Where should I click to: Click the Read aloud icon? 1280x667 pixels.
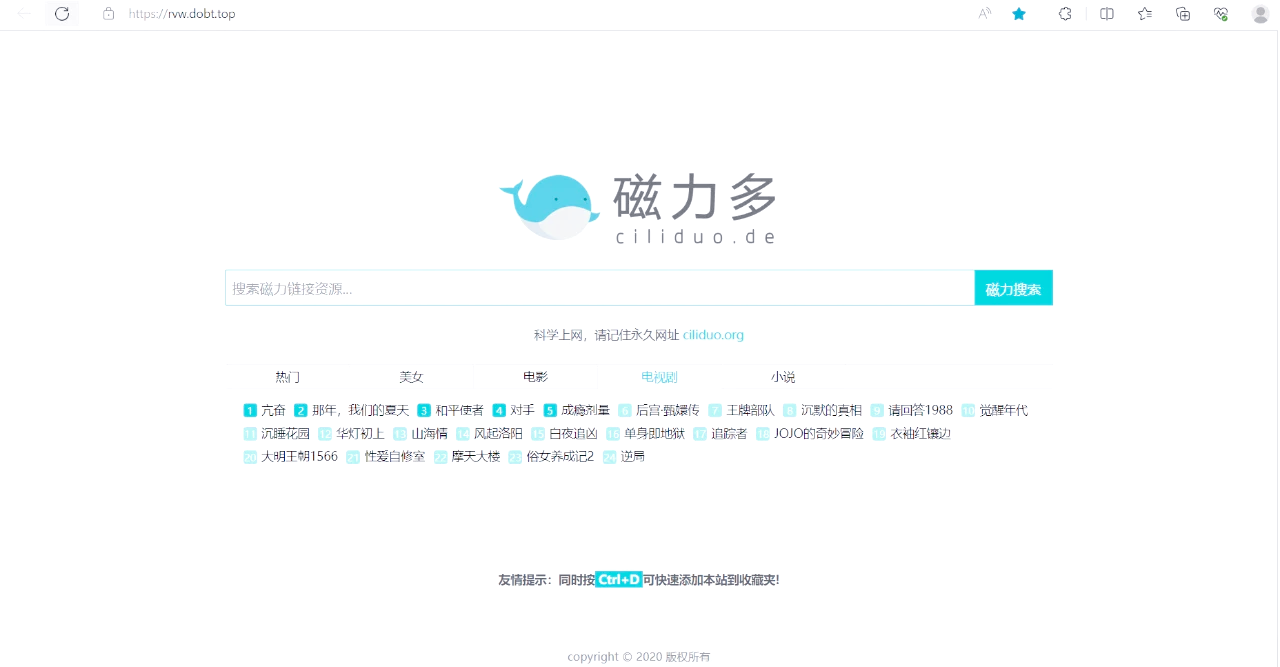pyautogui.click(x=985, y=14)
